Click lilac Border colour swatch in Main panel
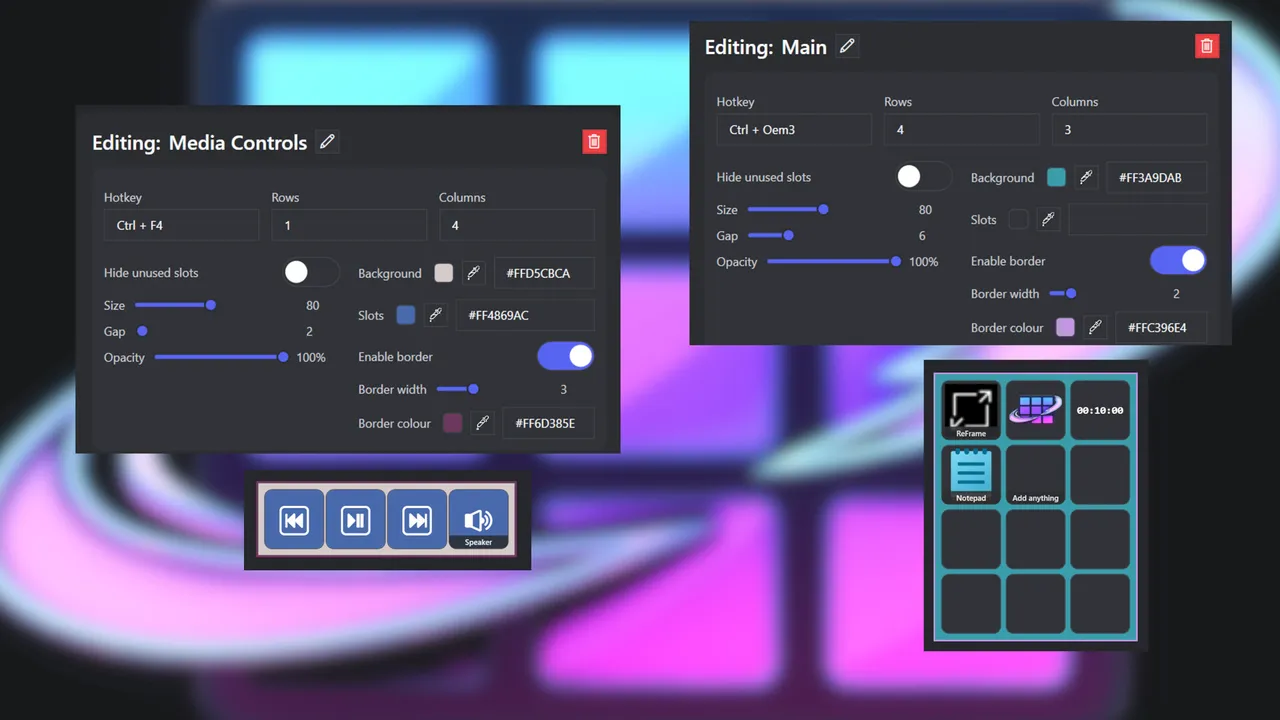 (x=1065, y=327)
